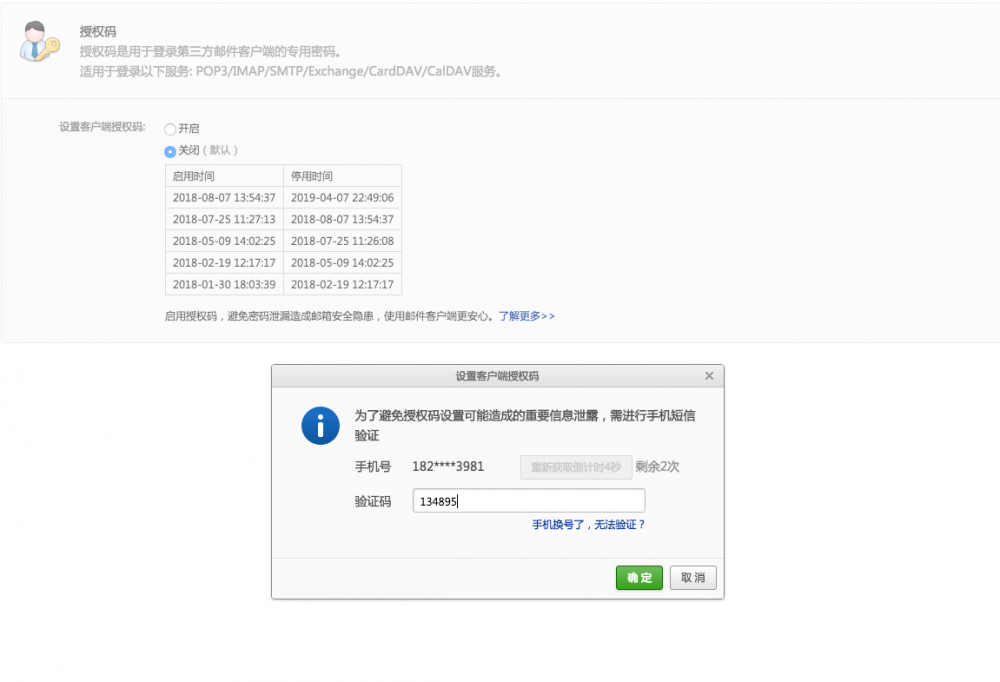Click the 停用时间 column header

(312, 175)
